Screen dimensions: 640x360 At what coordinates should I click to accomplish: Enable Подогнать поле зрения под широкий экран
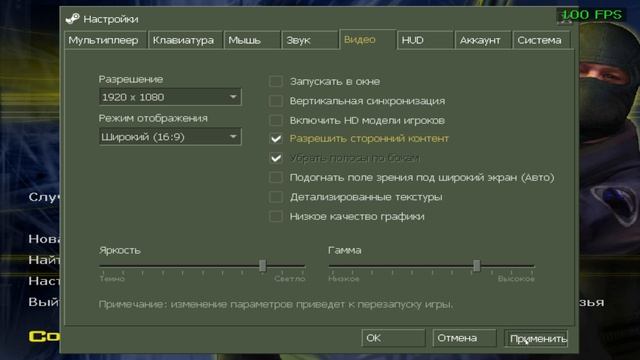pos(276,178)
